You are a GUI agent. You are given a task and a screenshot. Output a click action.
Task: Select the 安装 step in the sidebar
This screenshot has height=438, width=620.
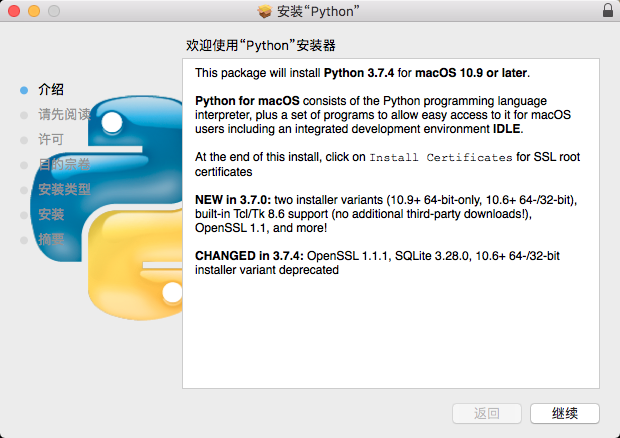coord(51,215)
